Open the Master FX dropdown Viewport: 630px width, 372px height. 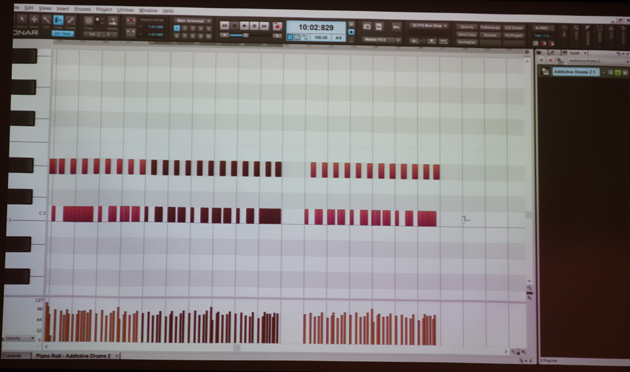(x=382, y=40)
